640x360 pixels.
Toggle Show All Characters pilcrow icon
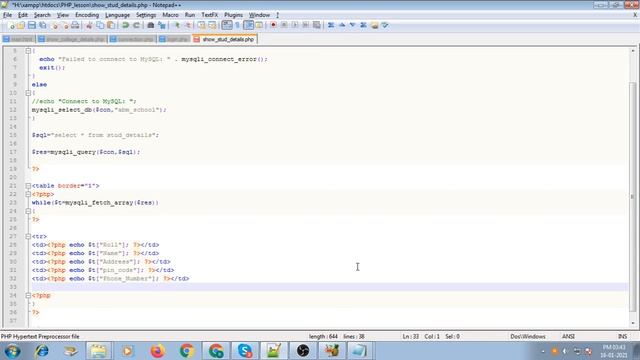238,25
